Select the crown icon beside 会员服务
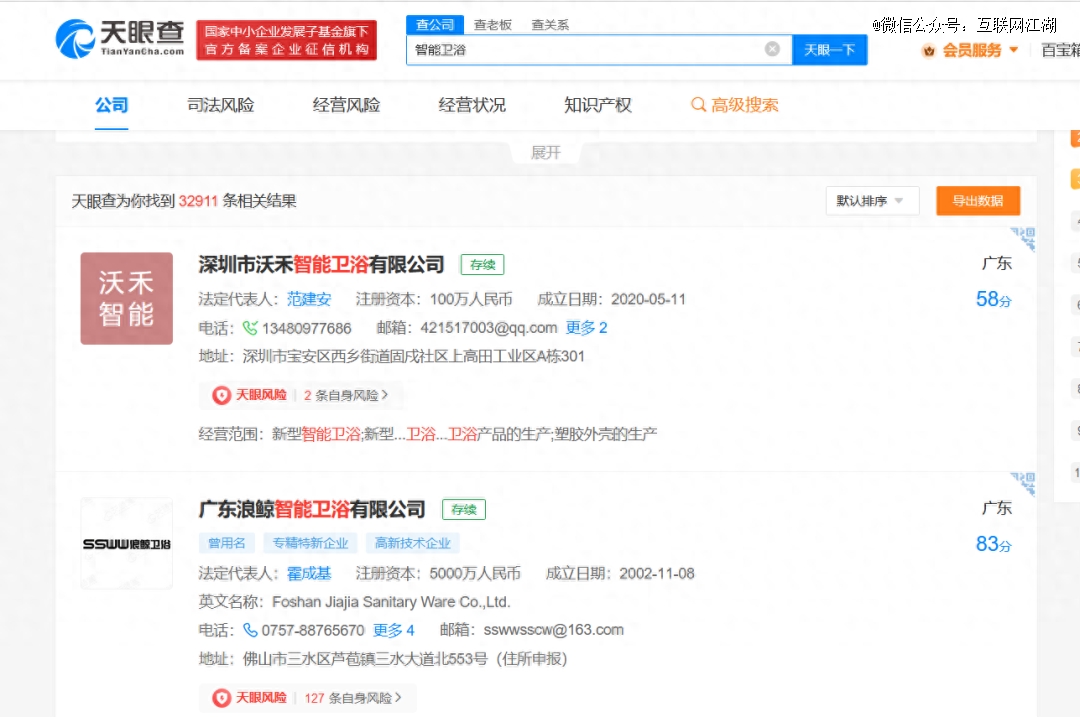This screenshot has height=717, width=1080. [928, 50]
